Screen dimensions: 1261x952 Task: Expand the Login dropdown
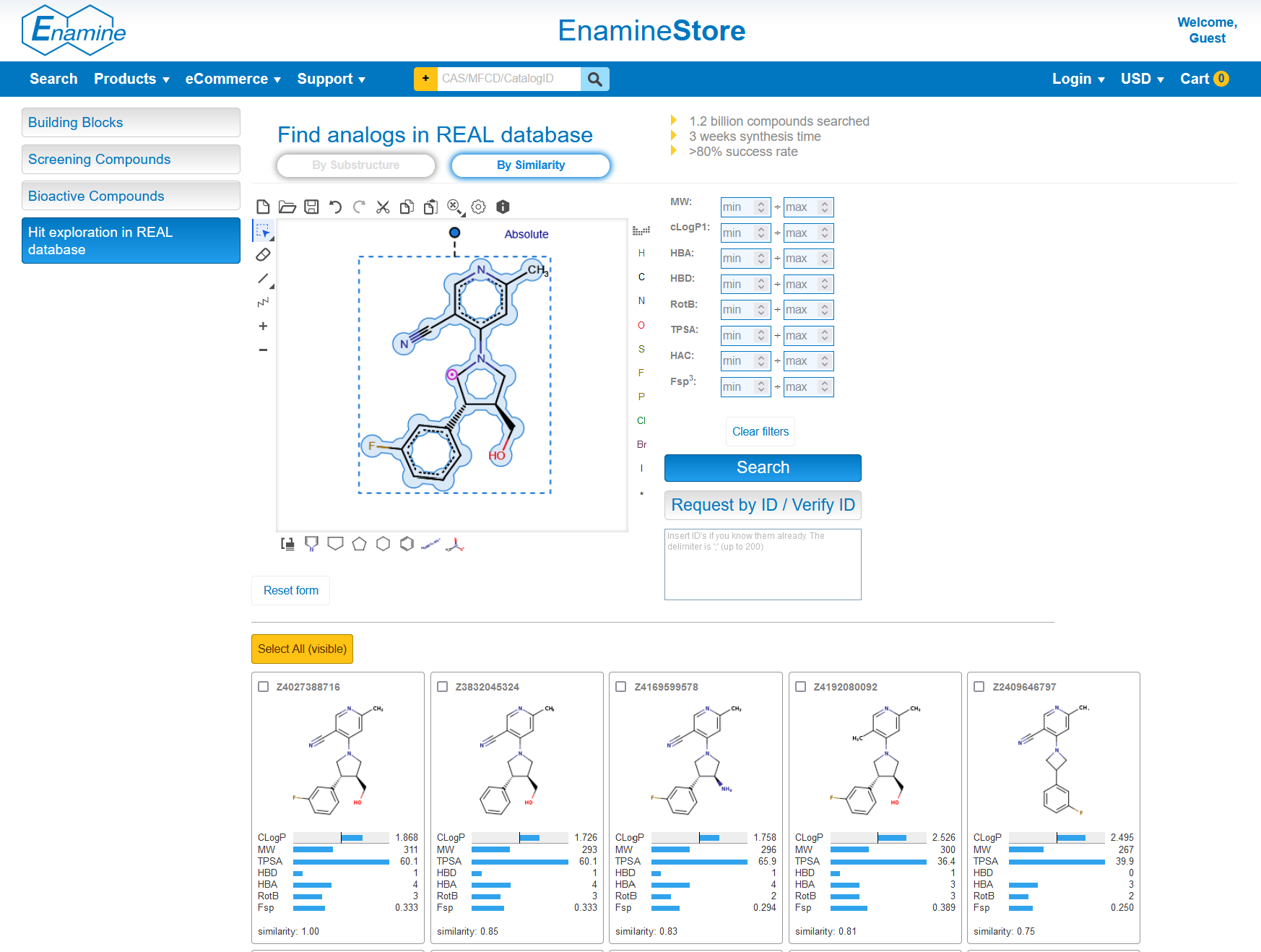point(1078,79)
